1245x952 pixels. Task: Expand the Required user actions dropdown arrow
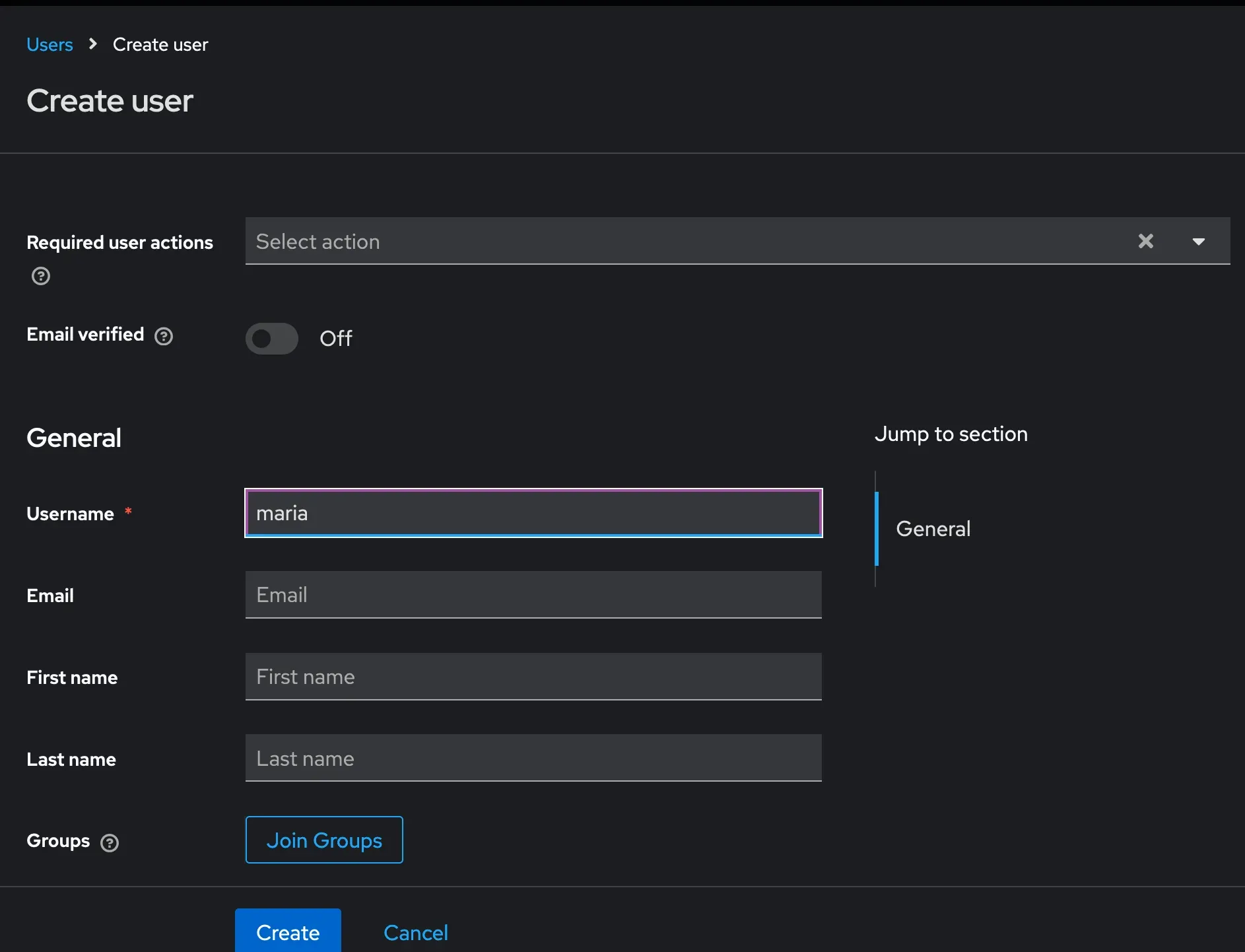click(1199, 241)
